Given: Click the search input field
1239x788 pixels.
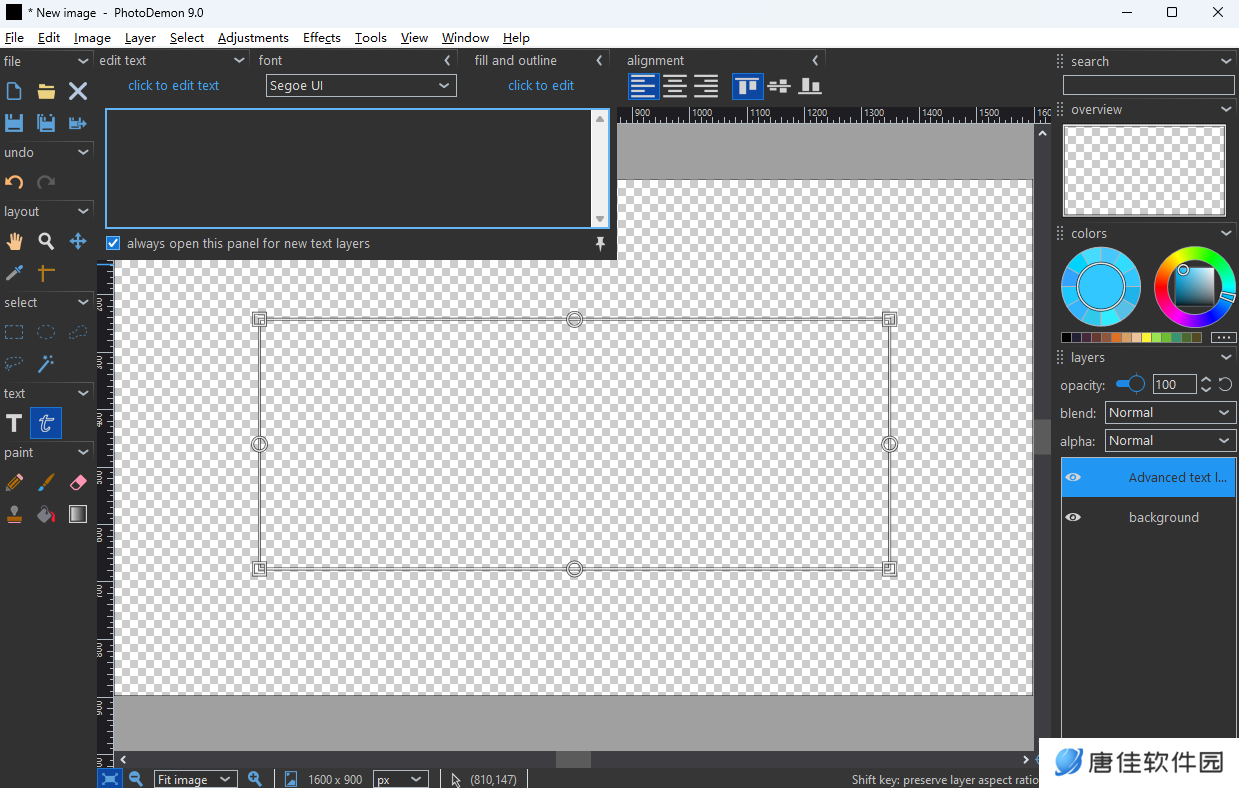Looking at the screenshot, I should 1148,86.
